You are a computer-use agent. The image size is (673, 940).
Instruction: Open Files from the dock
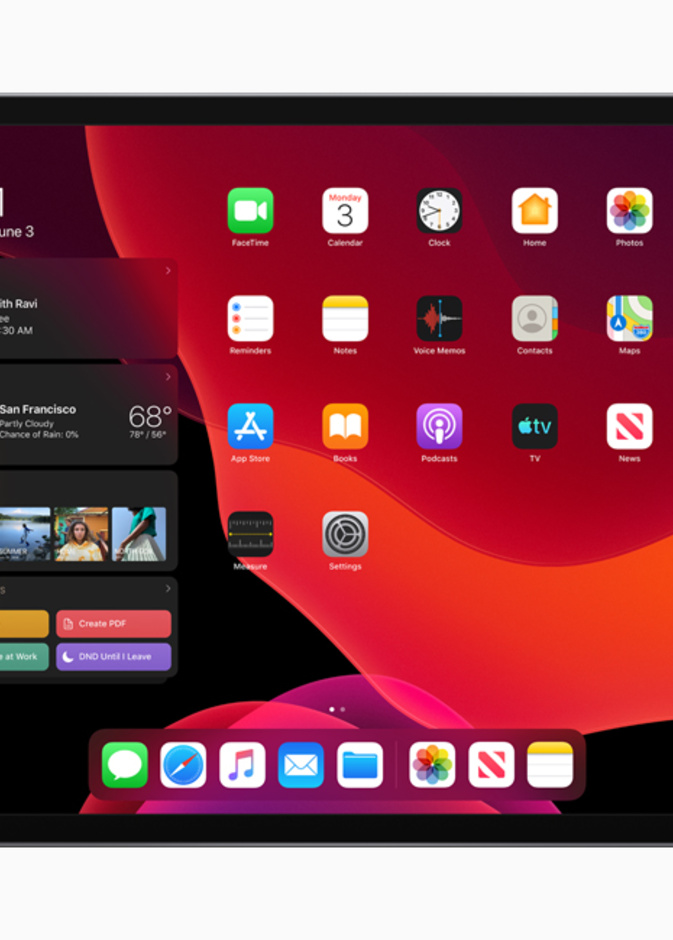[x=360, y=765]
